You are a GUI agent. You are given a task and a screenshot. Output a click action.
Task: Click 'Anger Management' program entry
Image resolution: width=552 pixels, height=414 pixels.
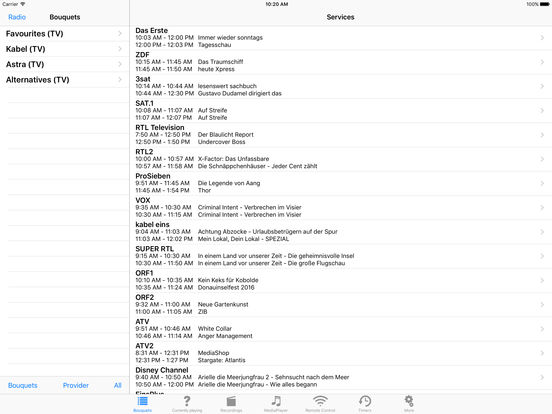click(225, 337)
